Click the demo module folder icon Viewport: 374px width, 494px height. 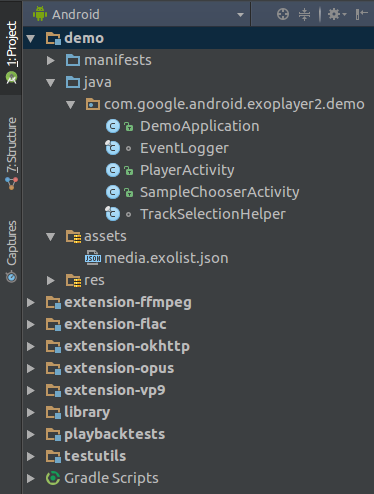53,38
